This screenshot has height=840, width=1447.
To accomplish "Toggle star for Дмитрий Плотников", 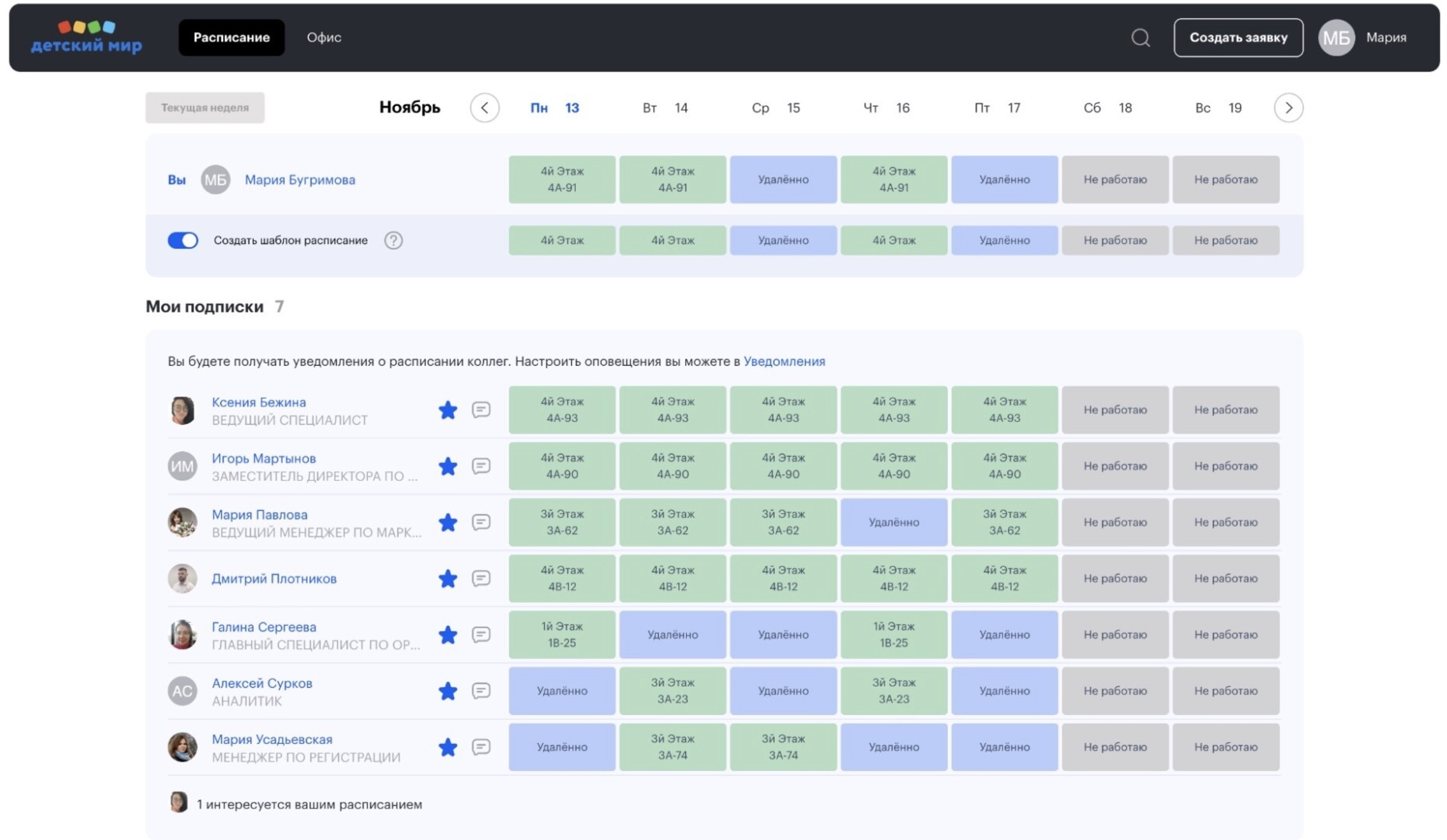I will click(447, 579).
